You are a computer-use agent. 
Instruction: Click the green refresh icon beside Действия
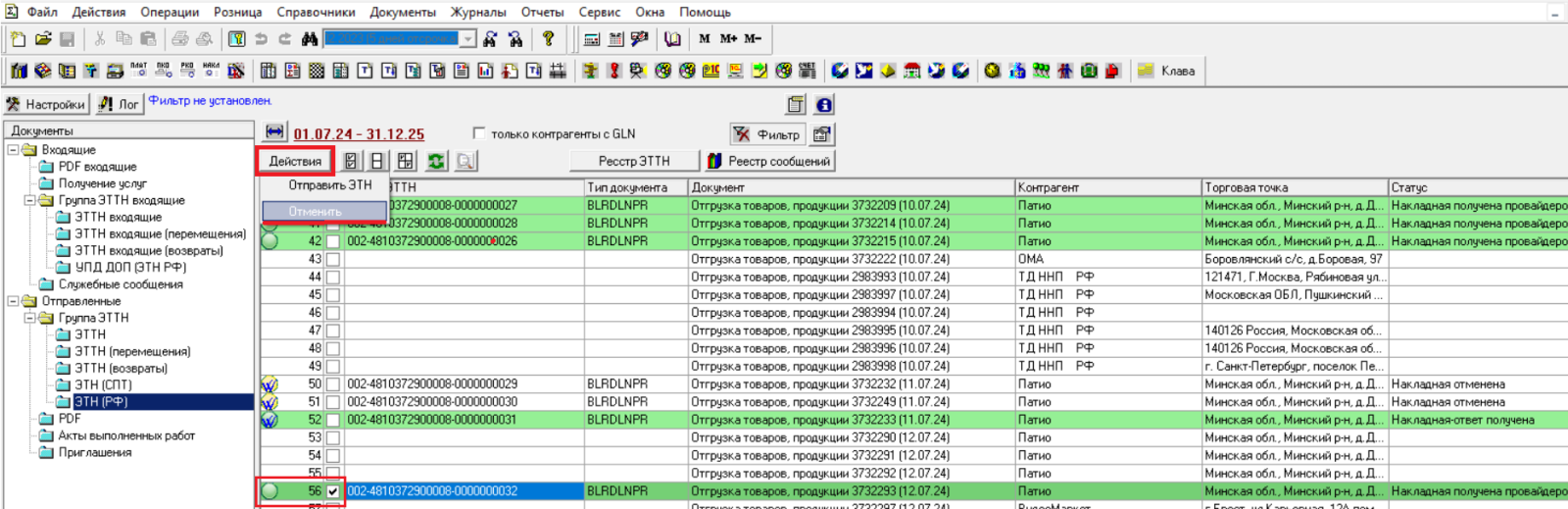(x=436, y=161)
